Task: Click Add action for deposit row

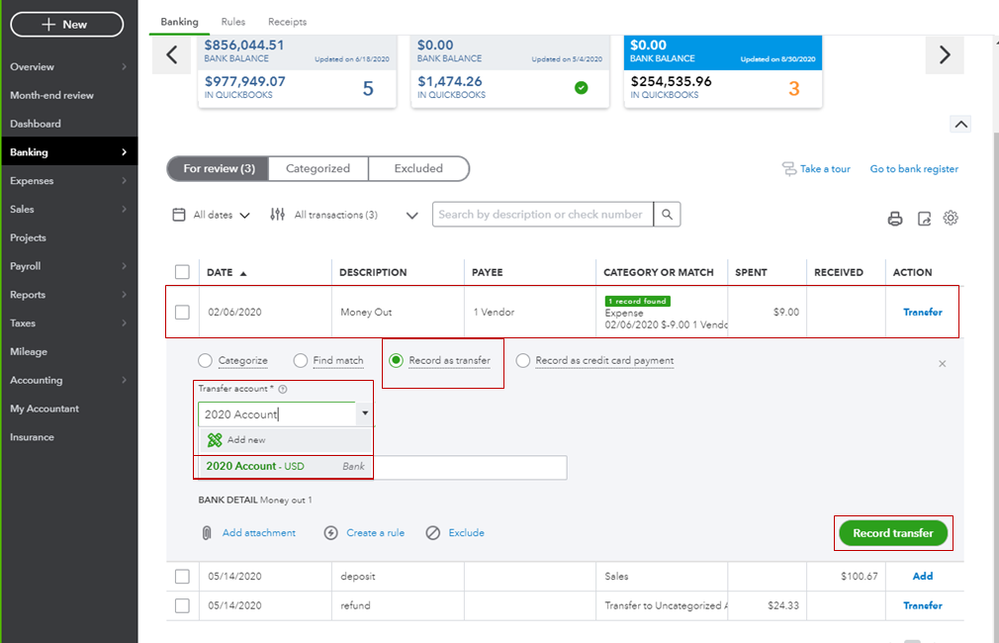Action: point(923,577)
